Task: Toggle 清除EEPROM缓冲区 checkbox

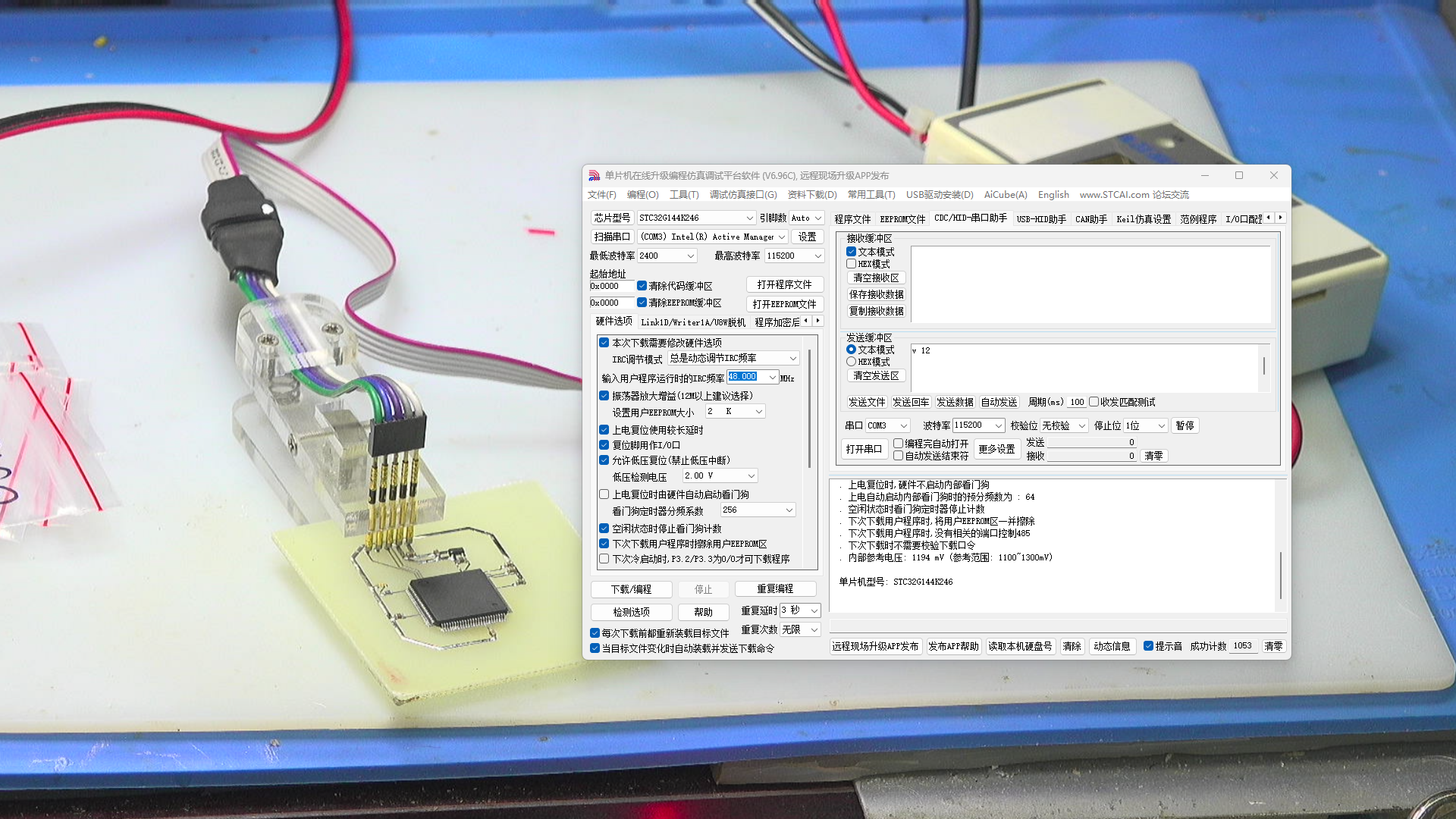Action: [x=642, y=303]
